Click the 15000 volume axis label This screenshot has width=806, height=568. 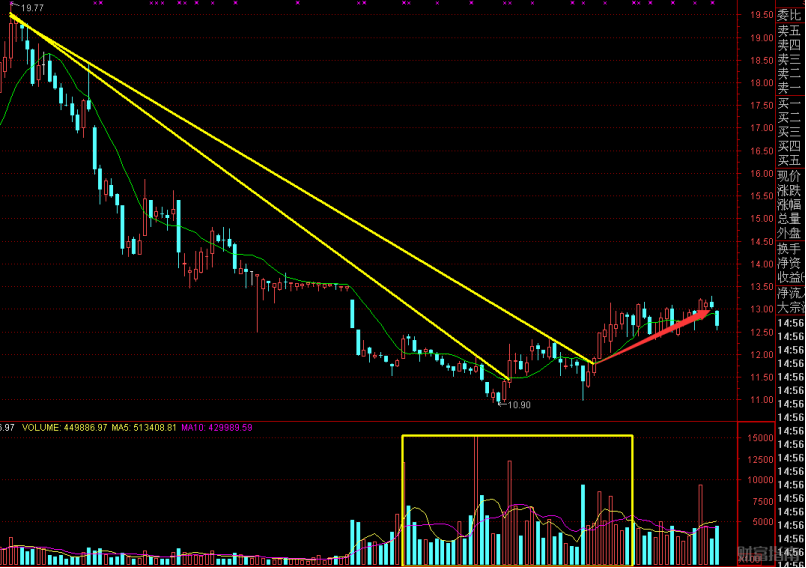click(761, 438)
